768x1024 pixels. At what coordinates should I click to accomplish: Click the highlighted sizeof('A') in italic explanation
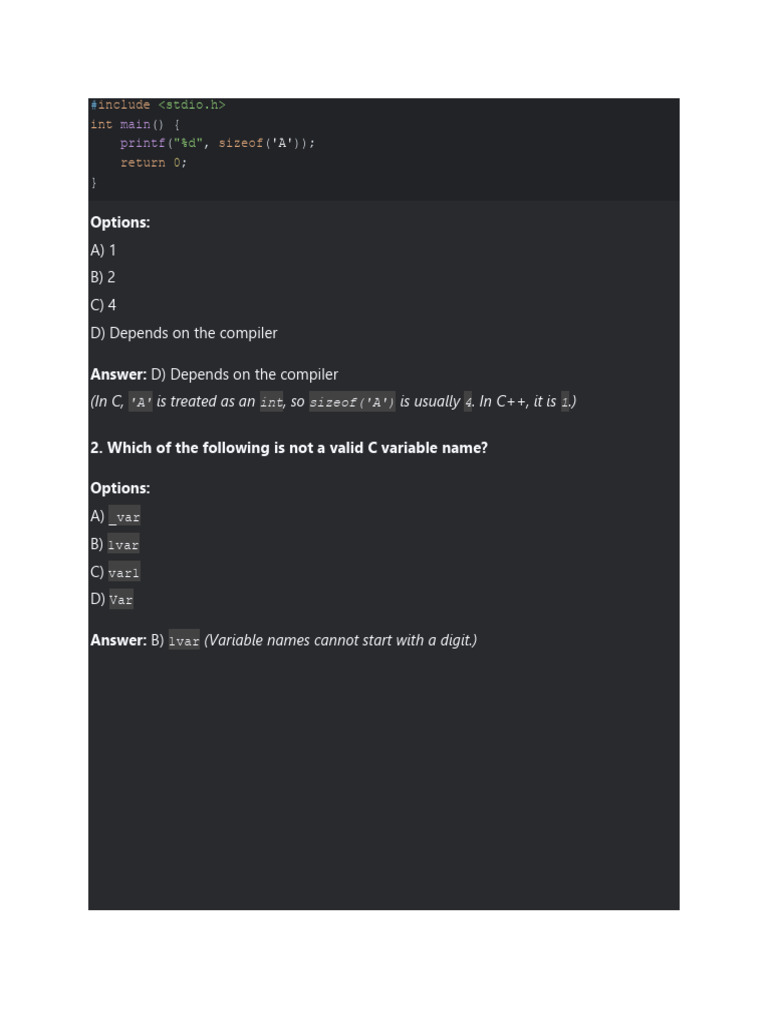pos(352,402)
